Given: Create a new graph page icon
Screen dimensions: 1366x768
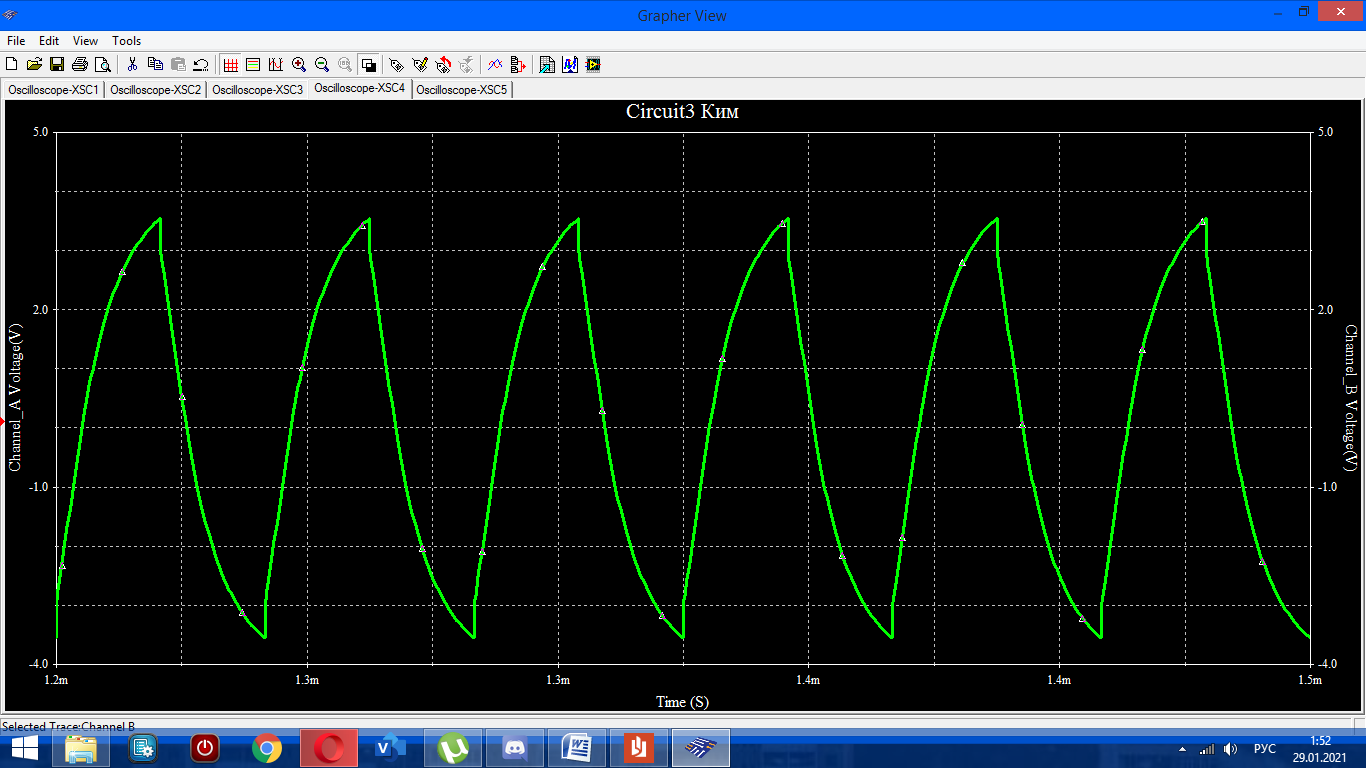Looking at the screenshot, I should point(11,65).
